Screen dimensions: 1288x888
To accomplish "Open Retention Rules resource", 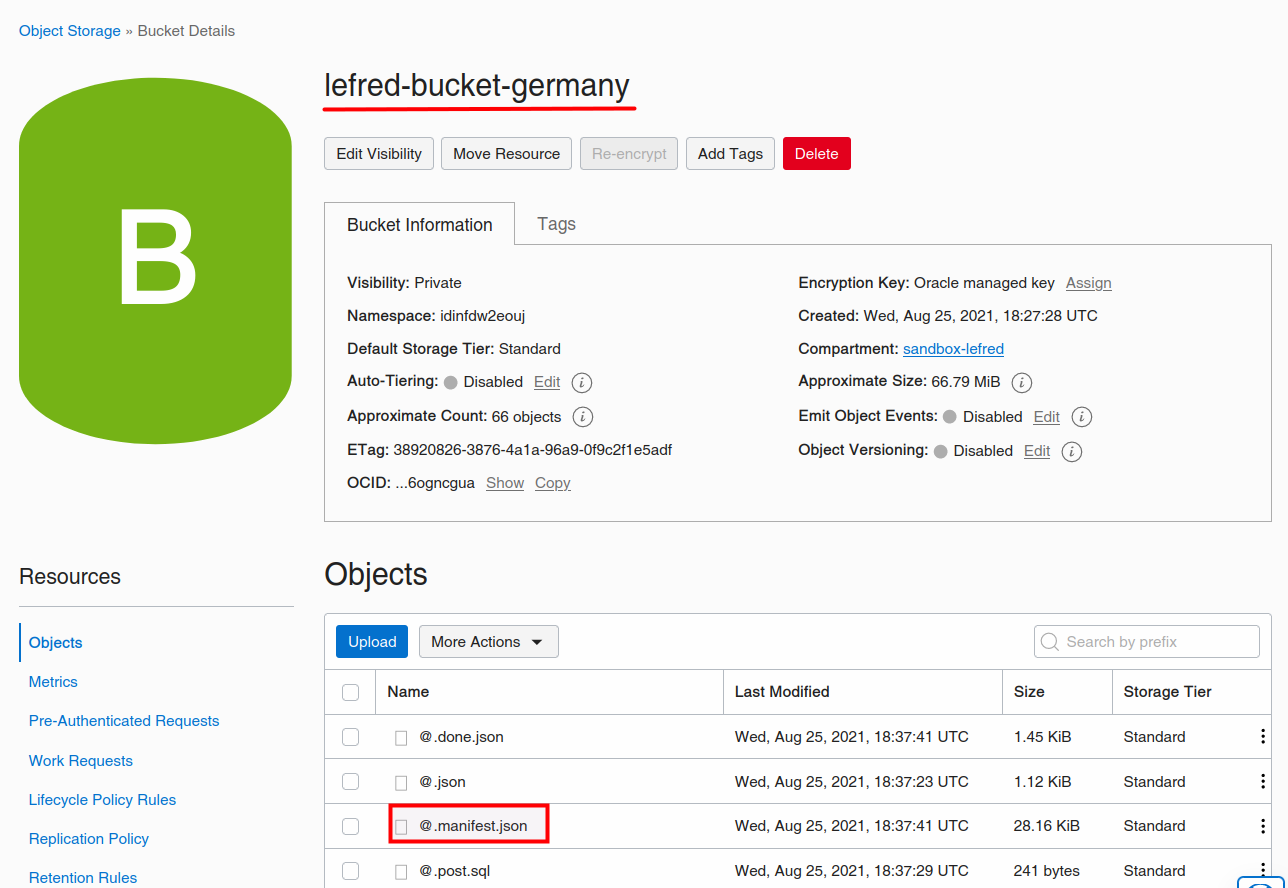I will pos(83,878).
